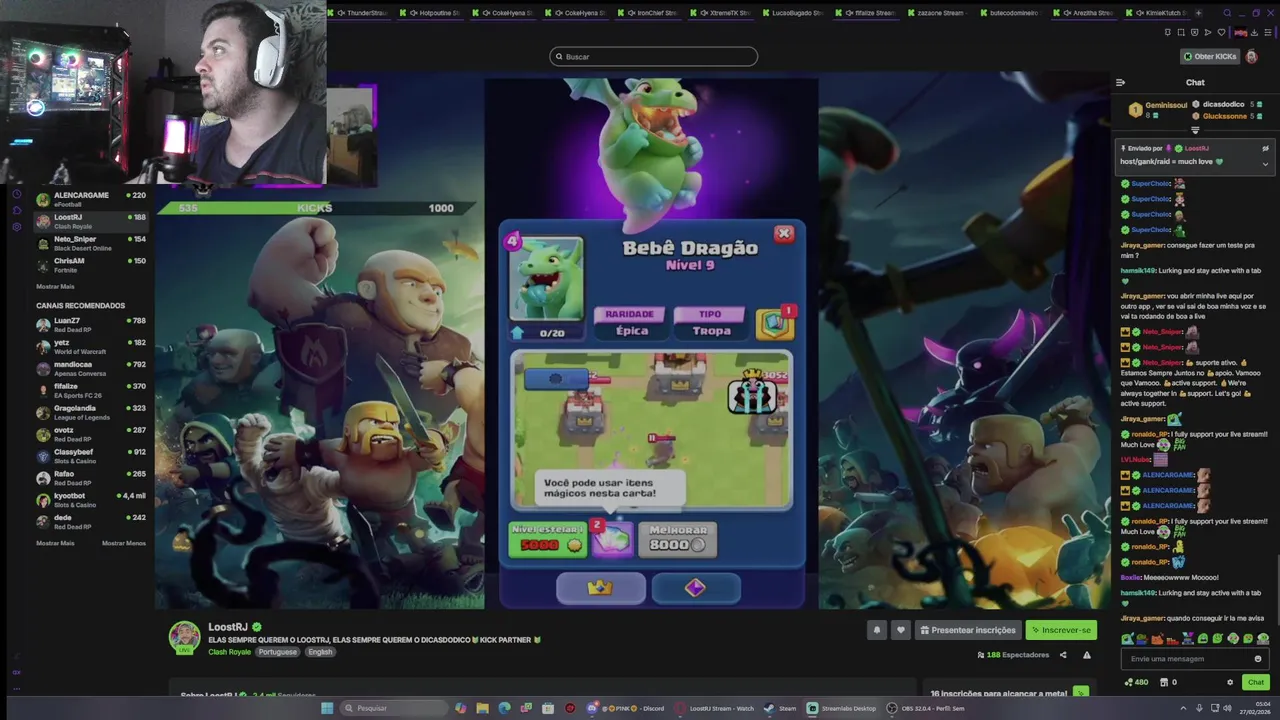Close the Bebê Dragão card popup

click(784, 233)
